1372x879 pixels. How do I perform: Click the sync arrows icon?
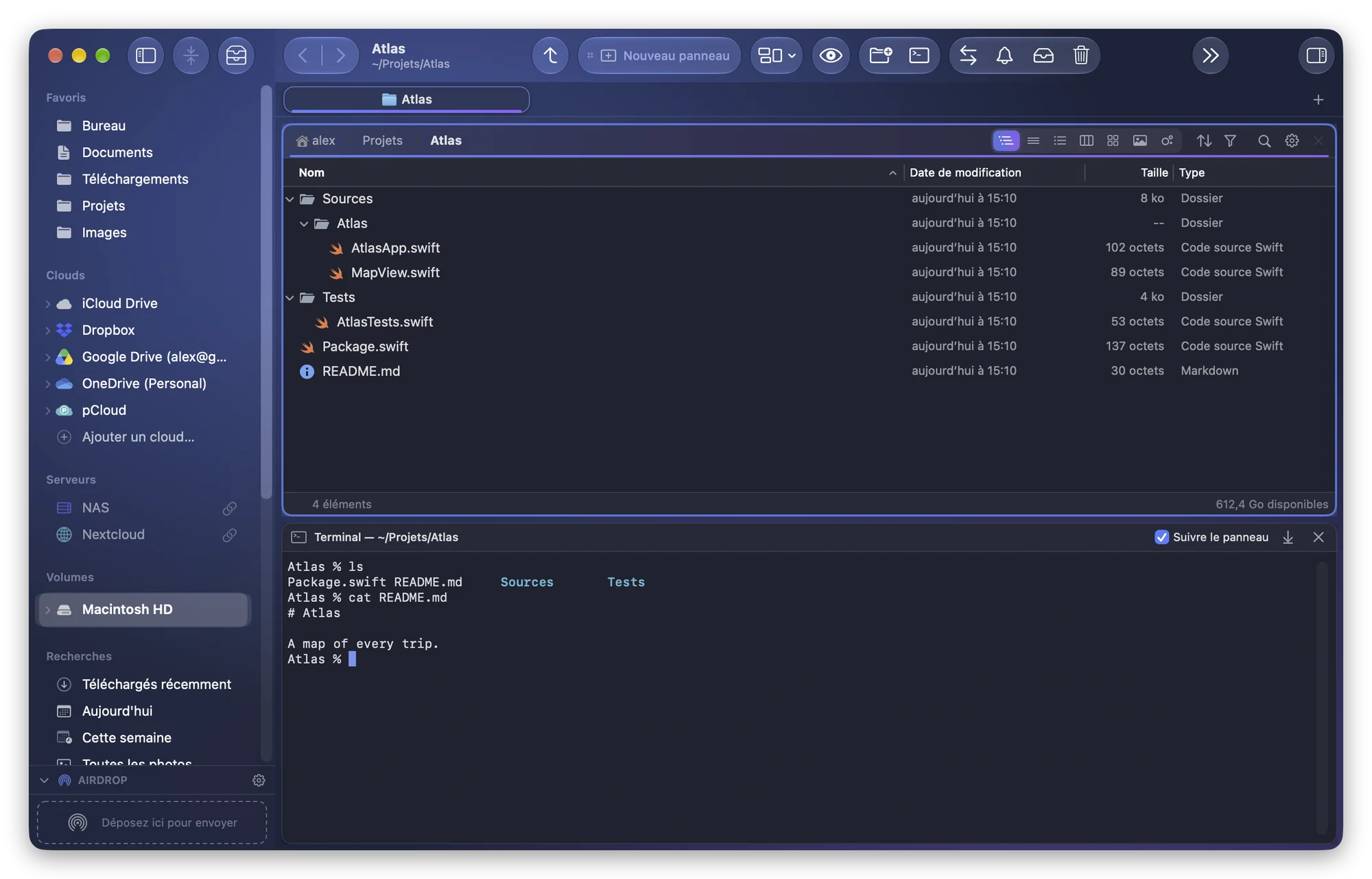(968, 56)
